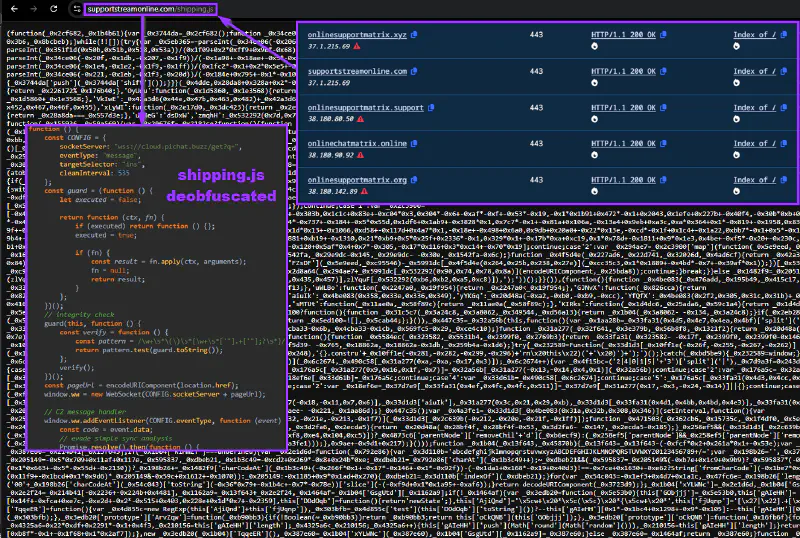
Task: Copy the HTTP status in the onlinechatmatrix.online row
Action: (x=663, y=144)
